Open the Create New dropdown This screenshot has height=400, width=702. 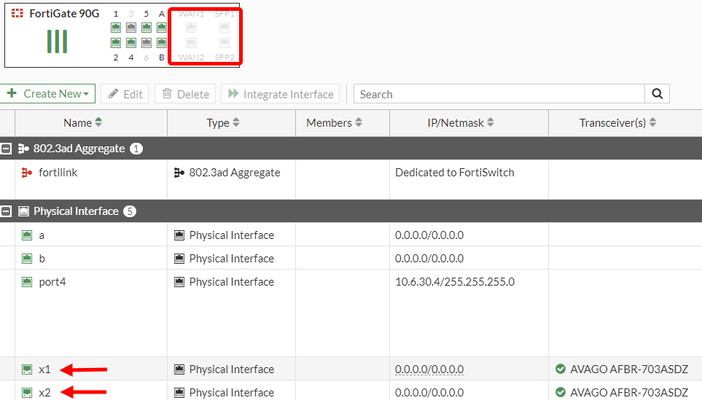47,94
